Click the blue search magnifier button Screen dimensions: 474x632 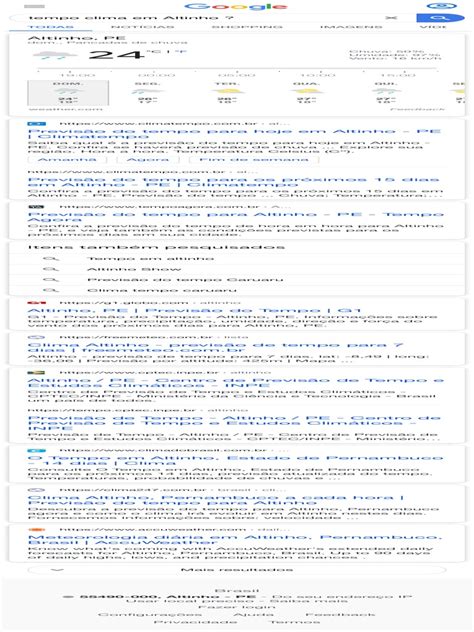click(439, 18)
